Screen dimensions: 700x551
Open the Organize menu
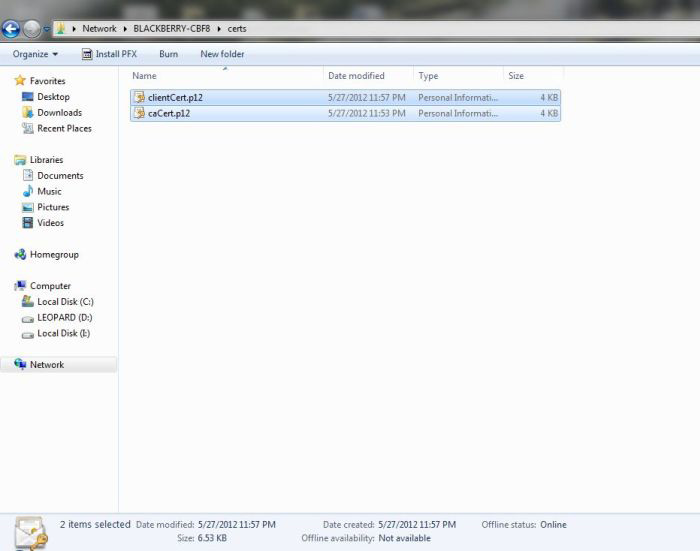pos(35,54)
